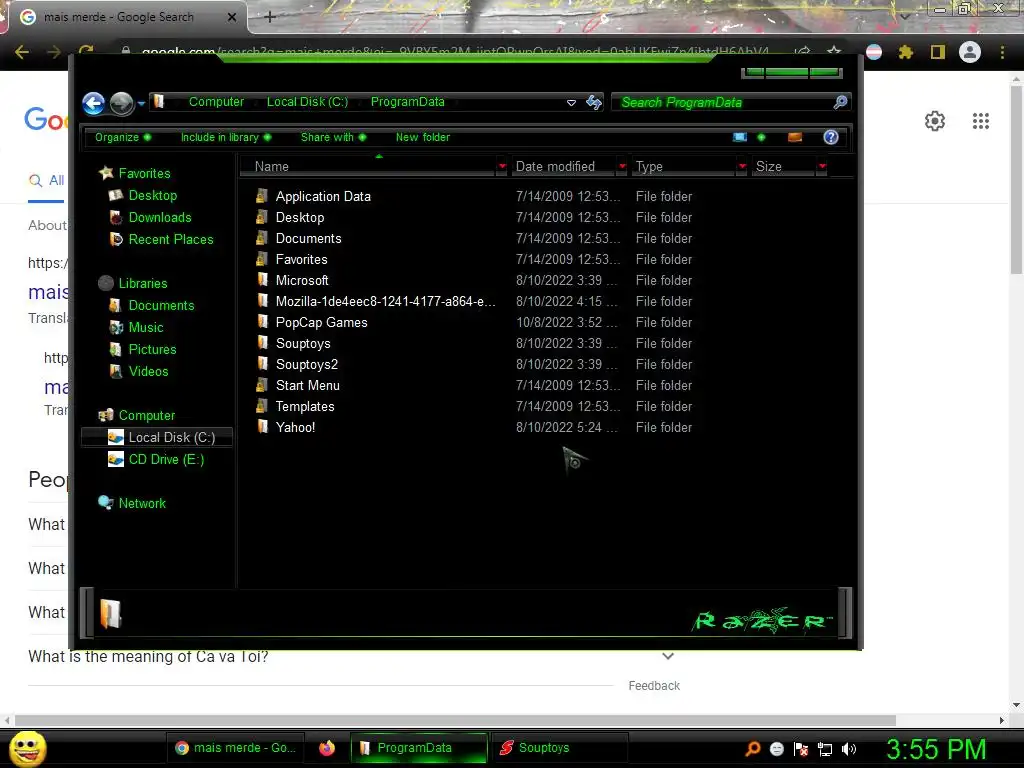Open the view options dropdown dot
Viewport: 1024px width, 768px height.
[761, 137]
